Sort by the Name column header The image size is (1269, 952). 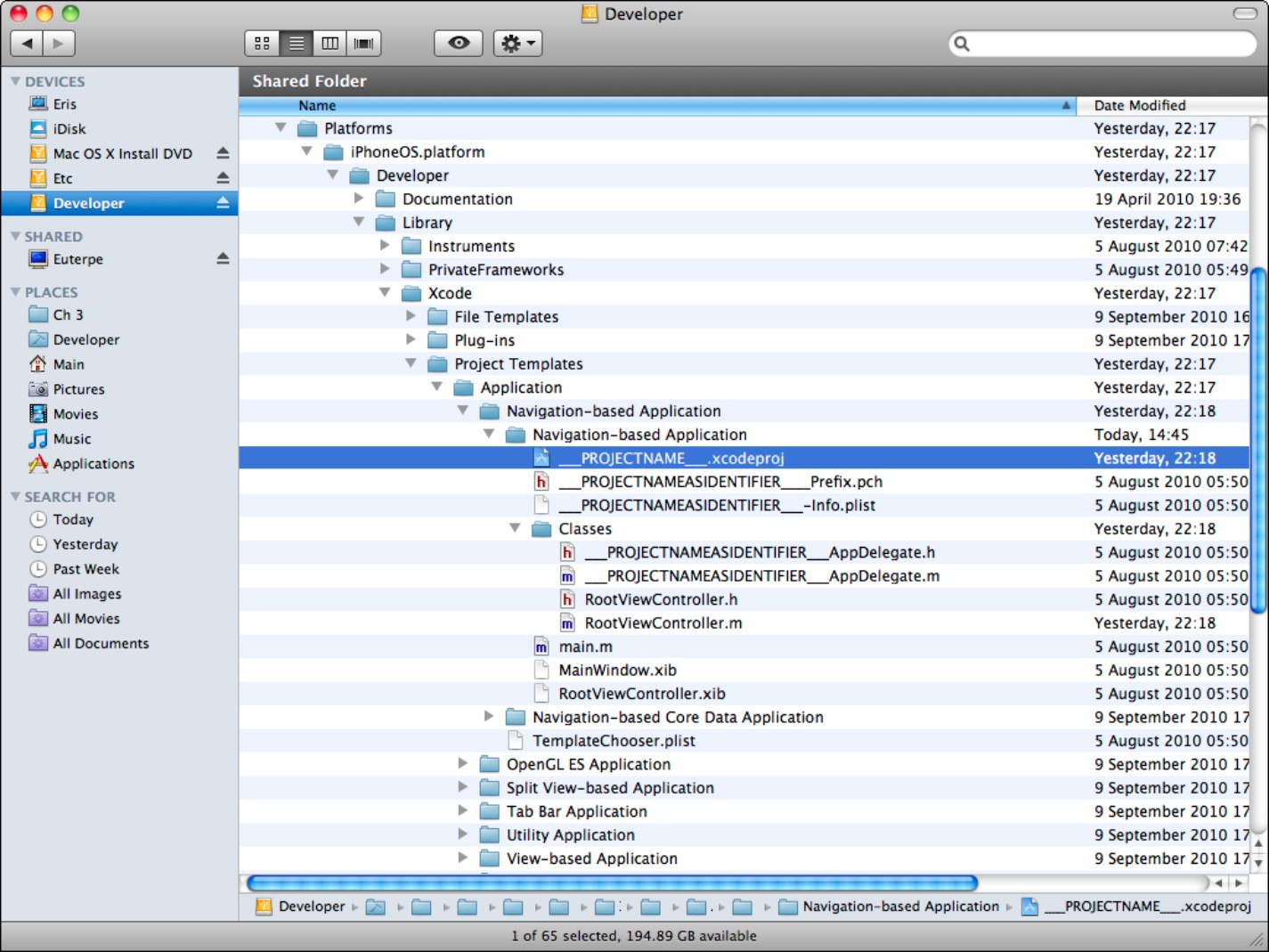(657, 105)
